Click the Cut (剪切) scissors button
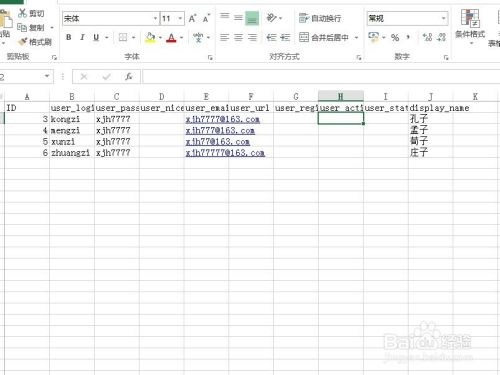 point(31,13)
